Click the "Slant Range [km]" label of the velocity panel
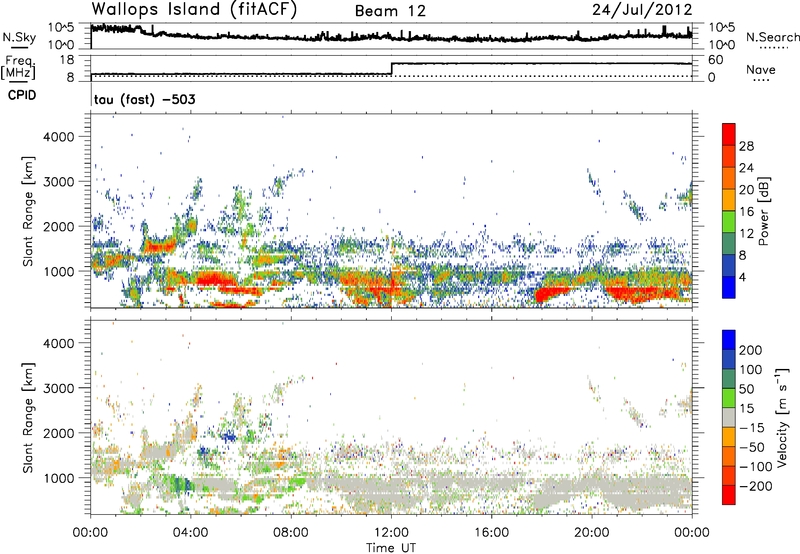The height and width of the screenshot is (554, 800). [28, 417]
